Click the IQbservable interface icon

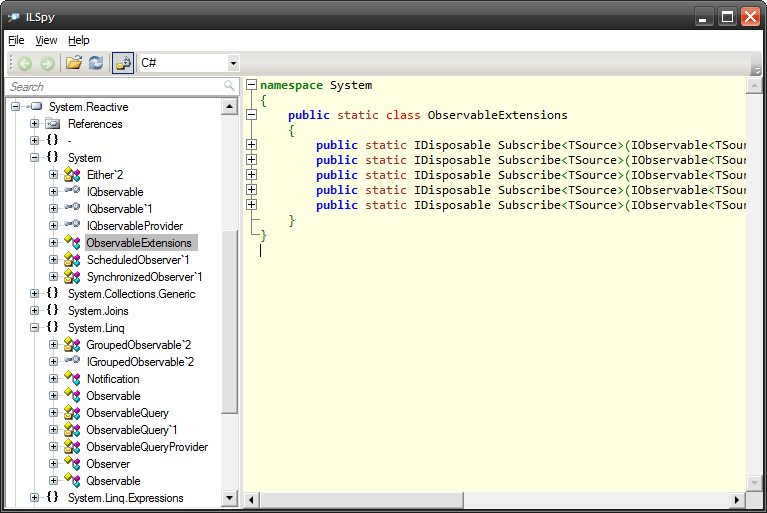pyautogui.click(x=72, y=190)
